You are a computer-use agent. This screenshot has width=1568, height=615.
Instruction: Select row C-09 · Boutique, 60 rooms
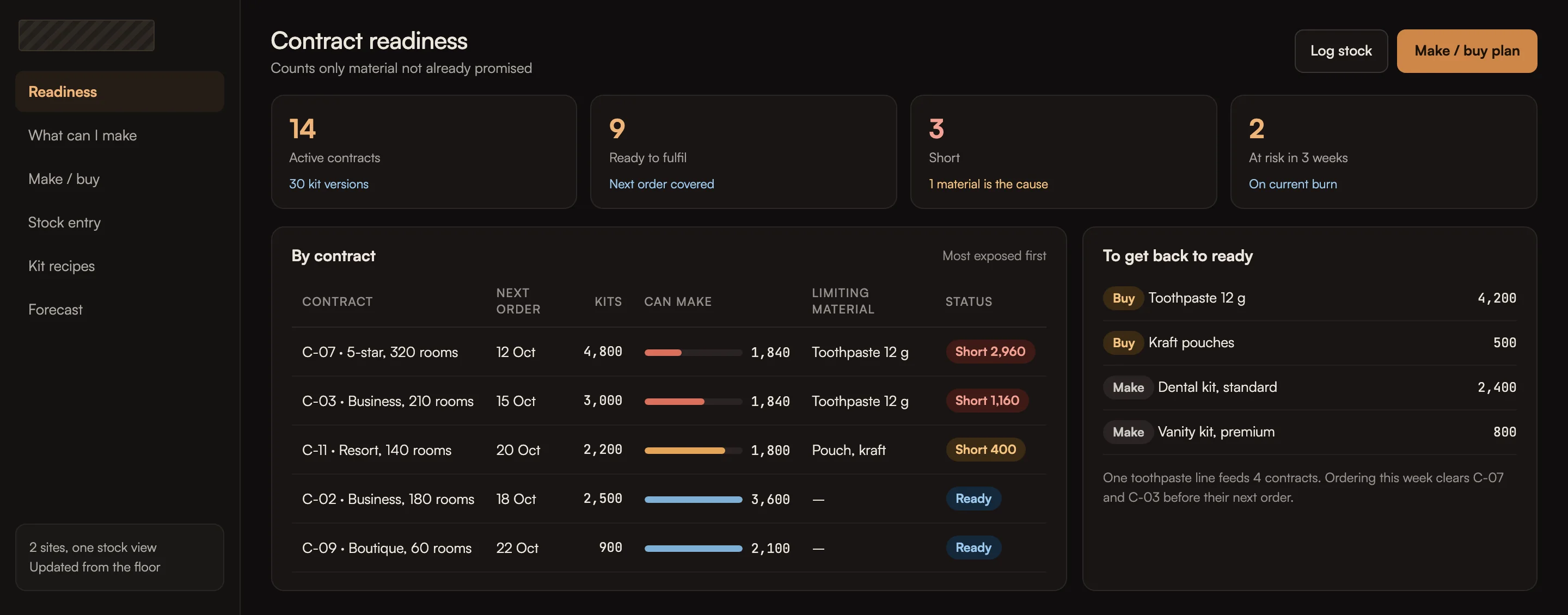coord(669,548)
